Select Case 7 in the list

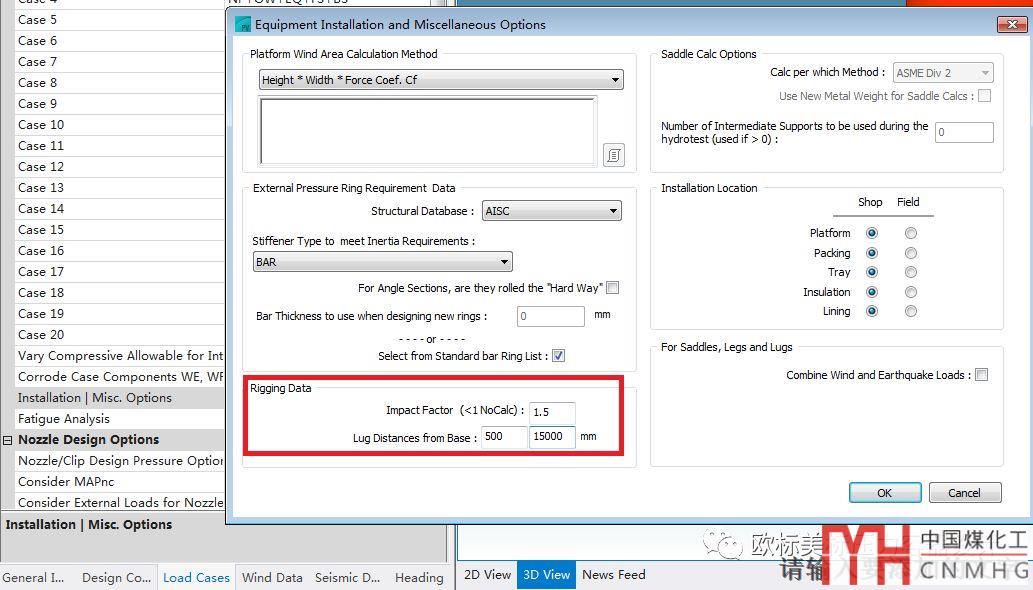pos(119,62)
